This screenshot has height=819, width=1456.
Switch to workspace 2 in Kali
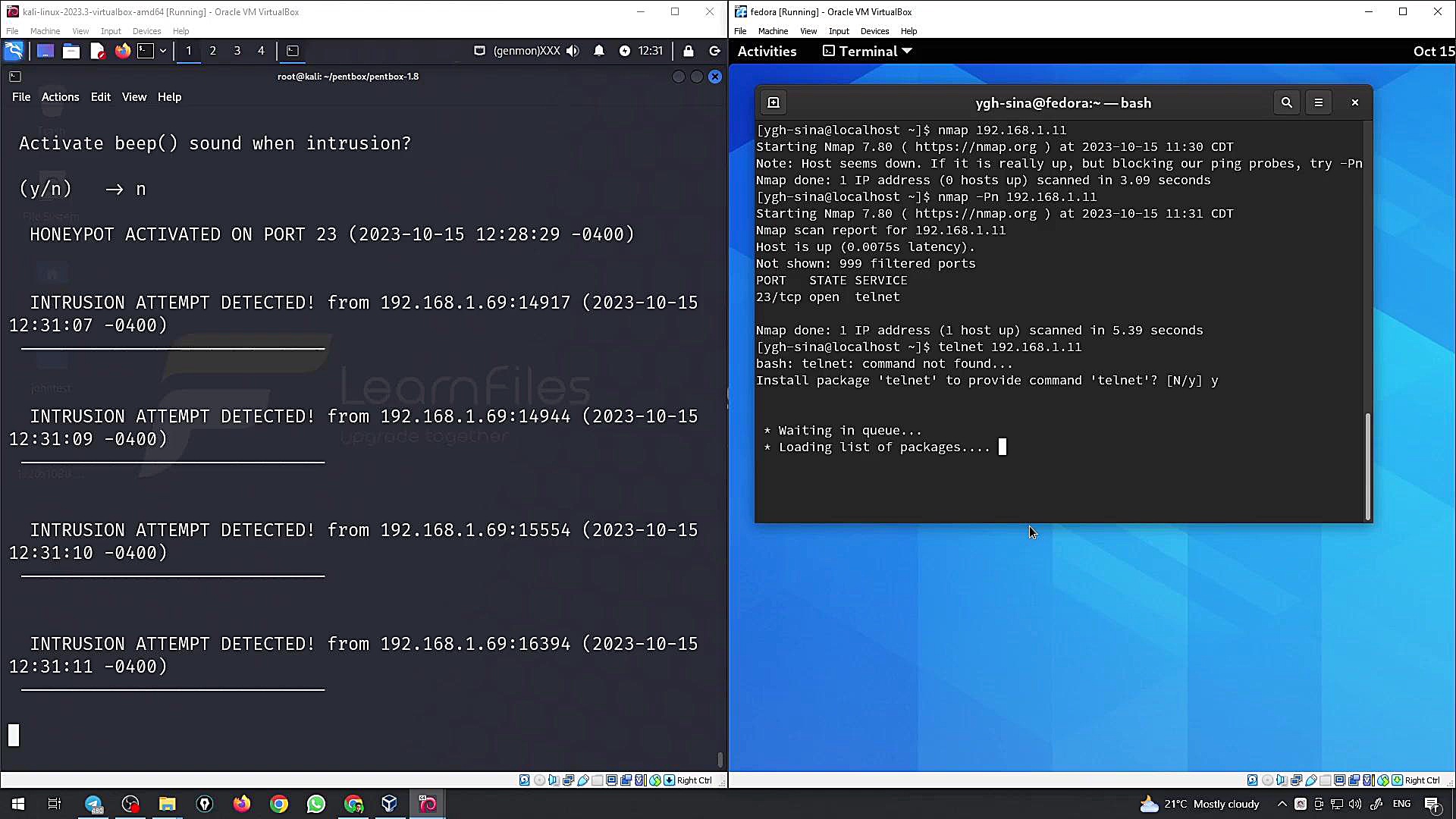pos(213,51)
